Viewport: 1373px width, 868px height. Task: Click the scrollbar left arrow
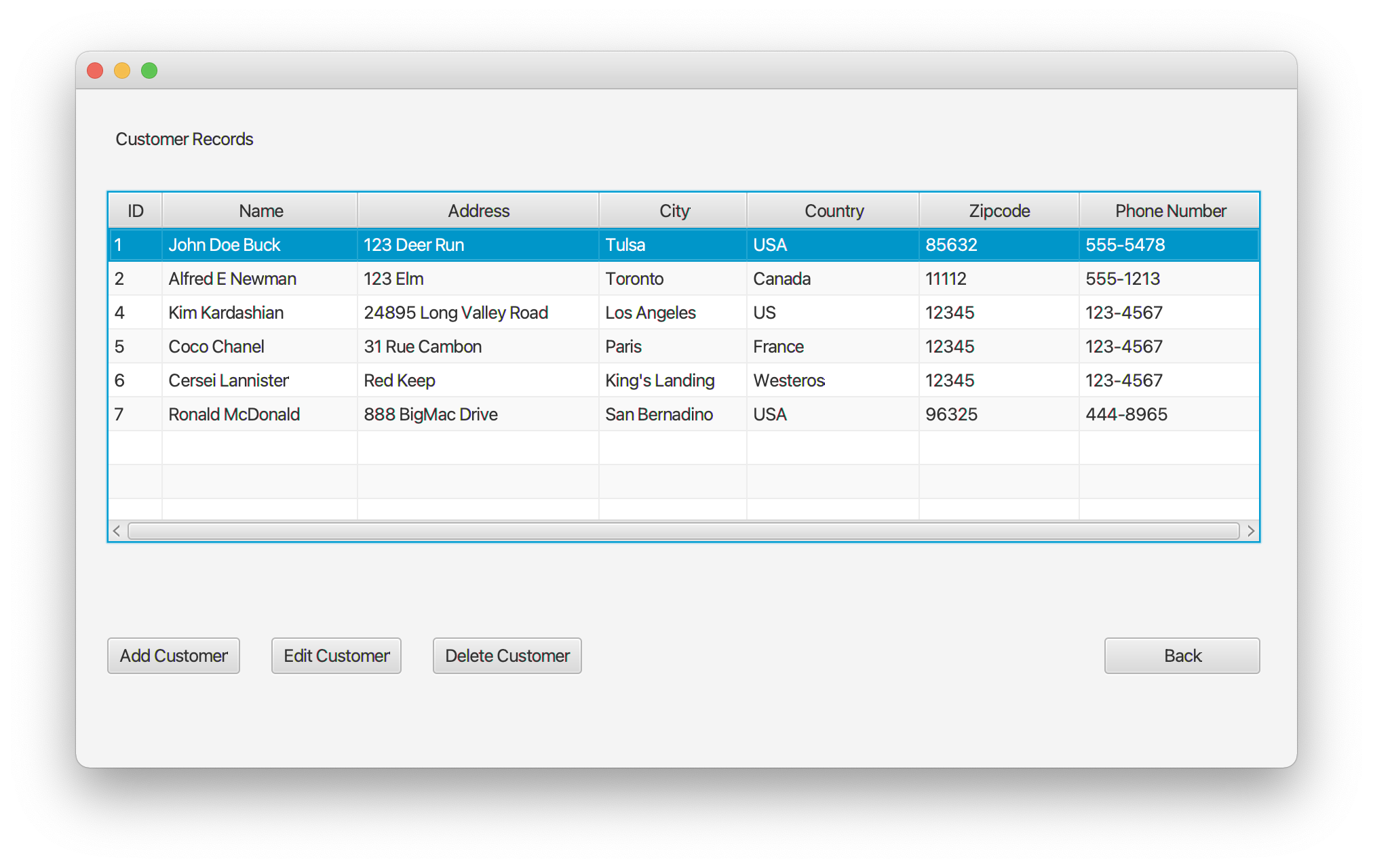(x=117, y=531)
